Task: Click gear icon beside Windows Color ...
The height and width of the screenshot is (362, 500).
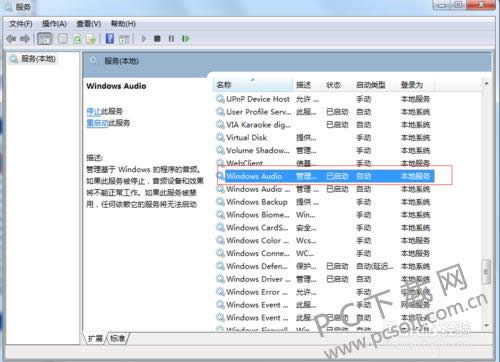Action: (x=220, y=240)
